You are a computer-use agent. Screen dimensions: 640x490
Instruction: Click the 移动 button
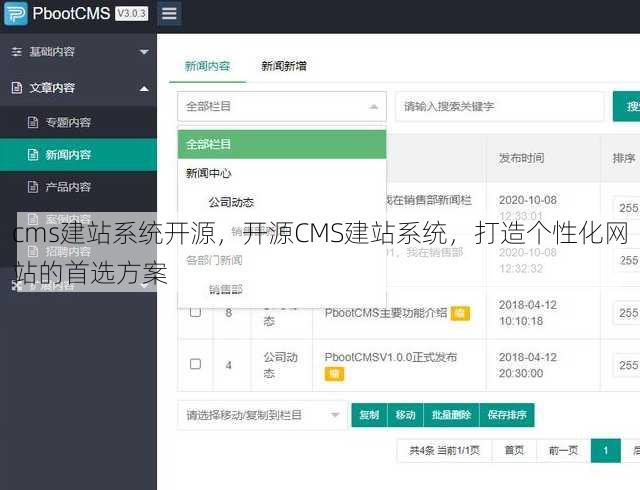pos(405,415)
